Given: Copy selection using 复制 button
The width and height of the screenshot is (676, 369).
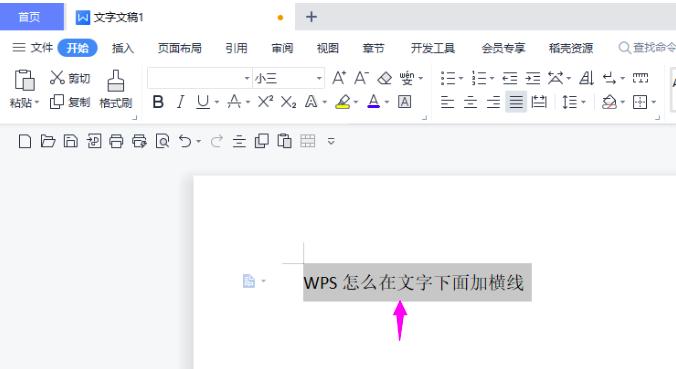Looking at the screenshot, I should point(70,102).
